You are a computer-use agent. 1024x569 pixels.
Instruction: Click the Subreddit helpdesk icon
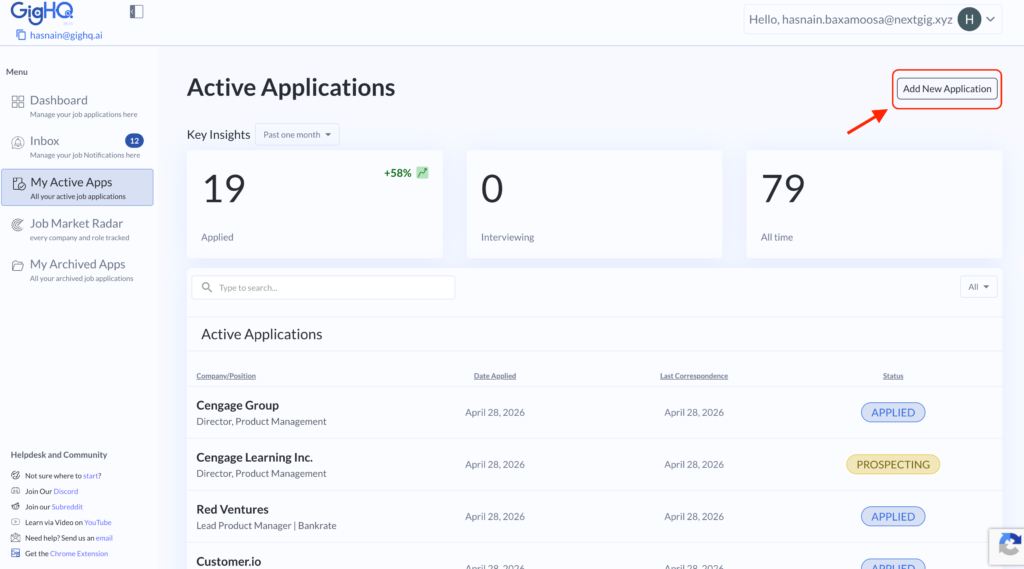click(x=16, y=506)
